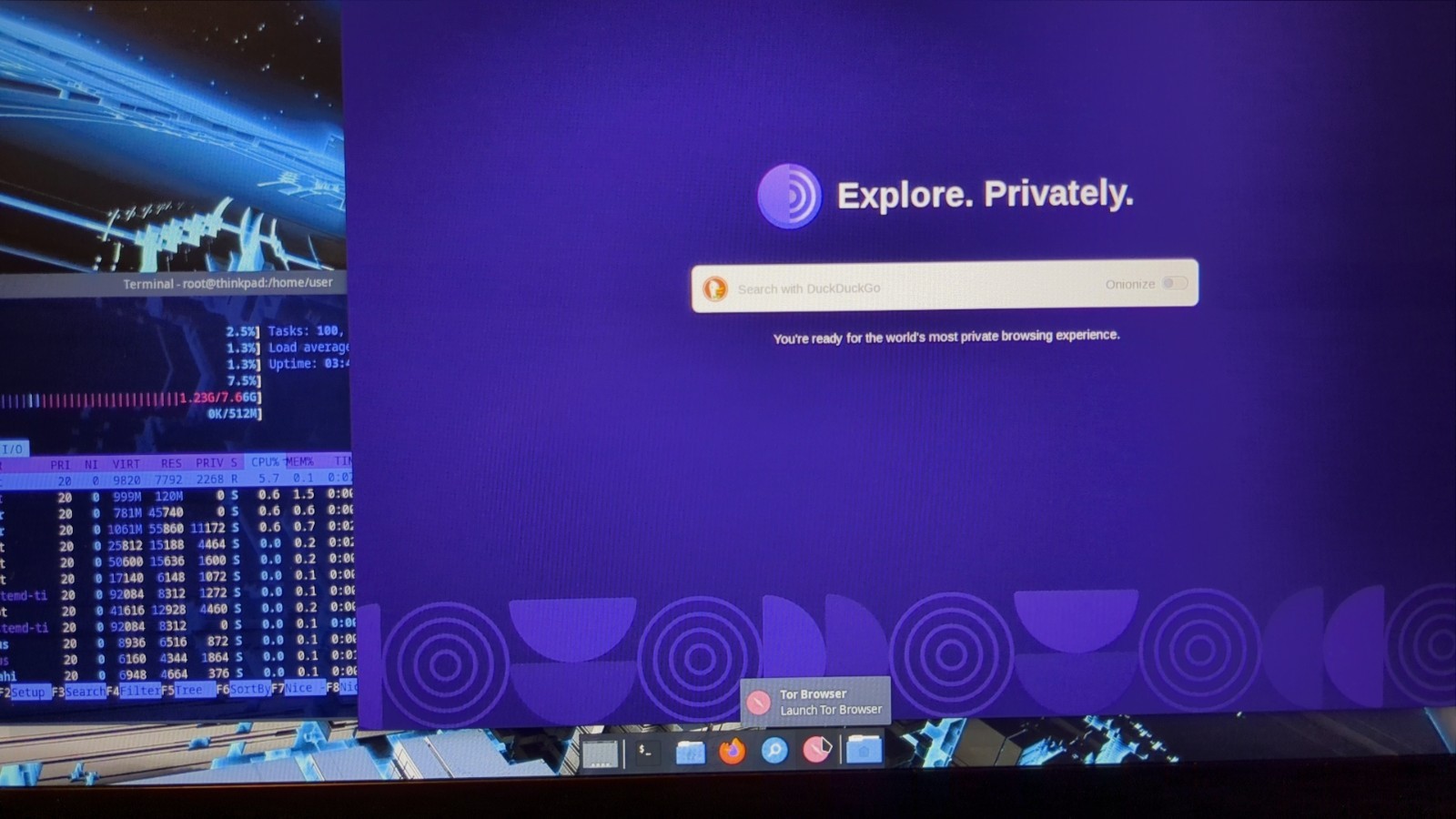
Task: Launch Tor Browser from the dock
Action: click(x=816, y=750)
